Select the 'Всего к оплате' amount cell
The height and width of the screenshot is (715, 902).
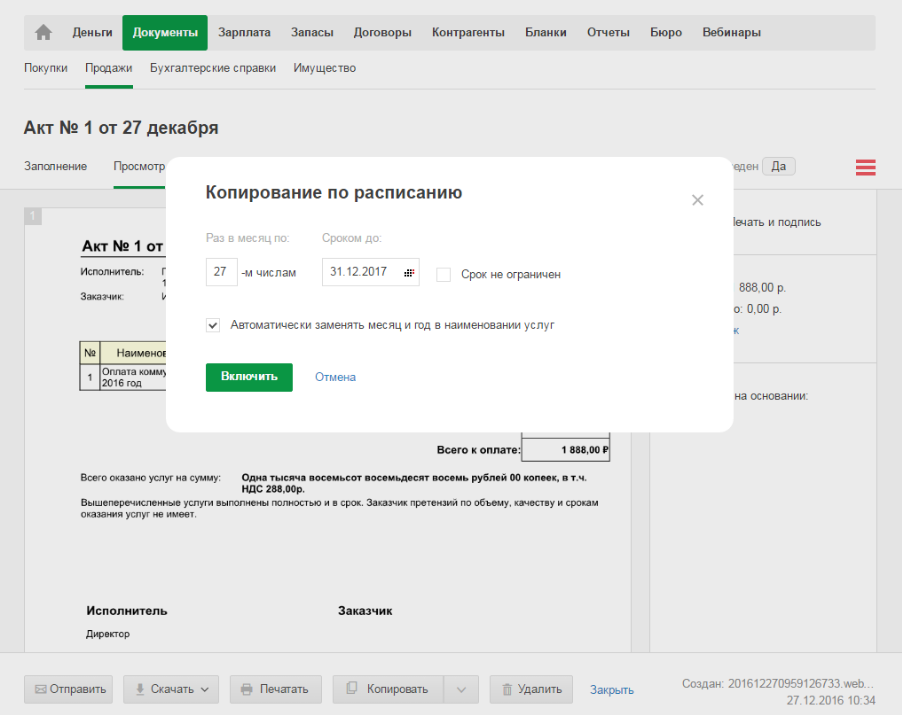coord(565,450)
